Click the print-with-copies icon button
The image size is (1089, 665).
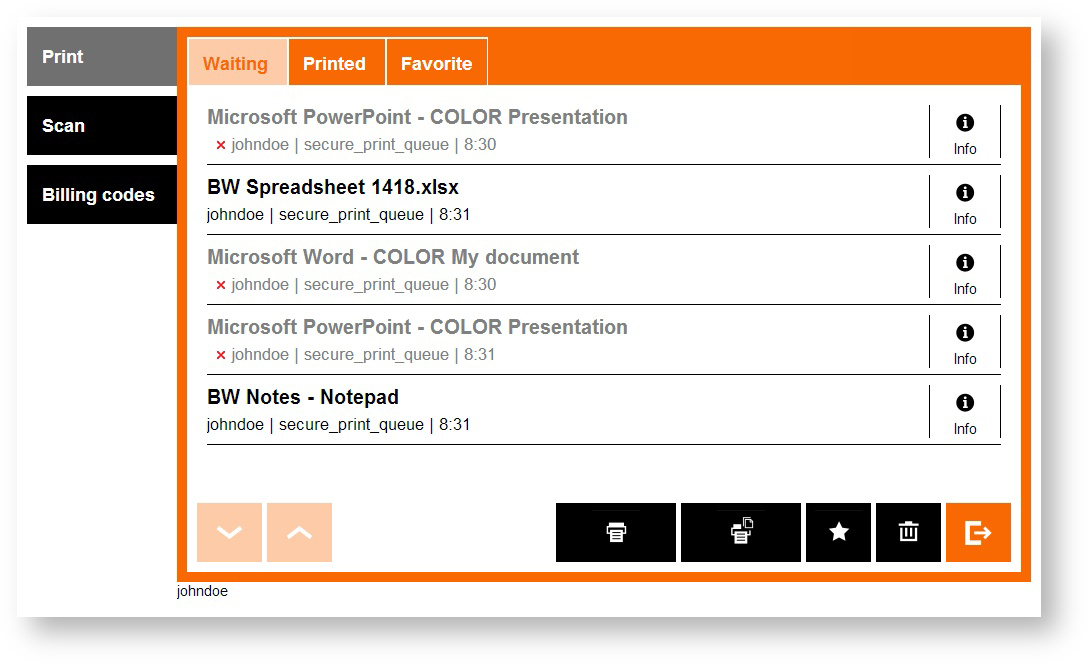click(740, 532)
